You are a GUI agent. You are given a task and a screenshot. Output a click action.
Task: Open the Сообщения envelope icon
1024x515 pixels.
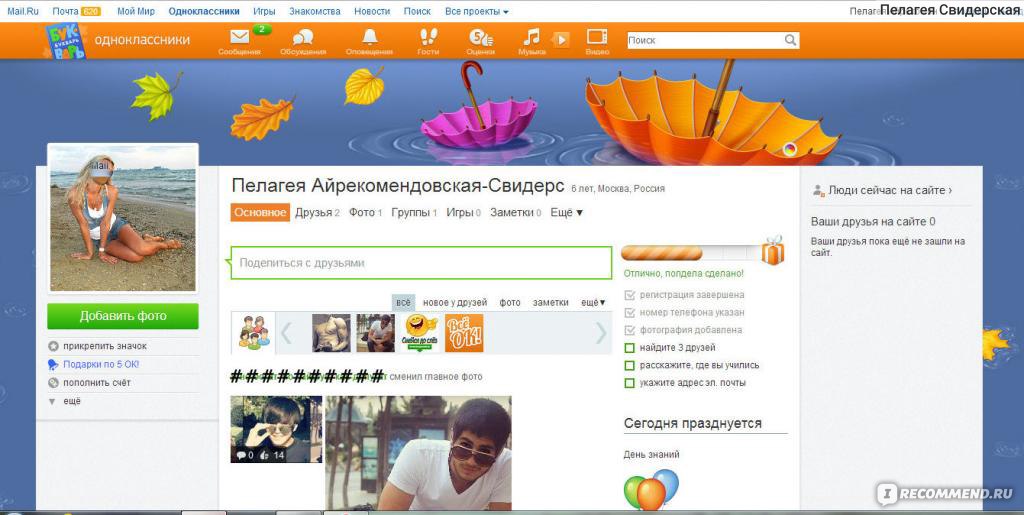click(240, 38)
